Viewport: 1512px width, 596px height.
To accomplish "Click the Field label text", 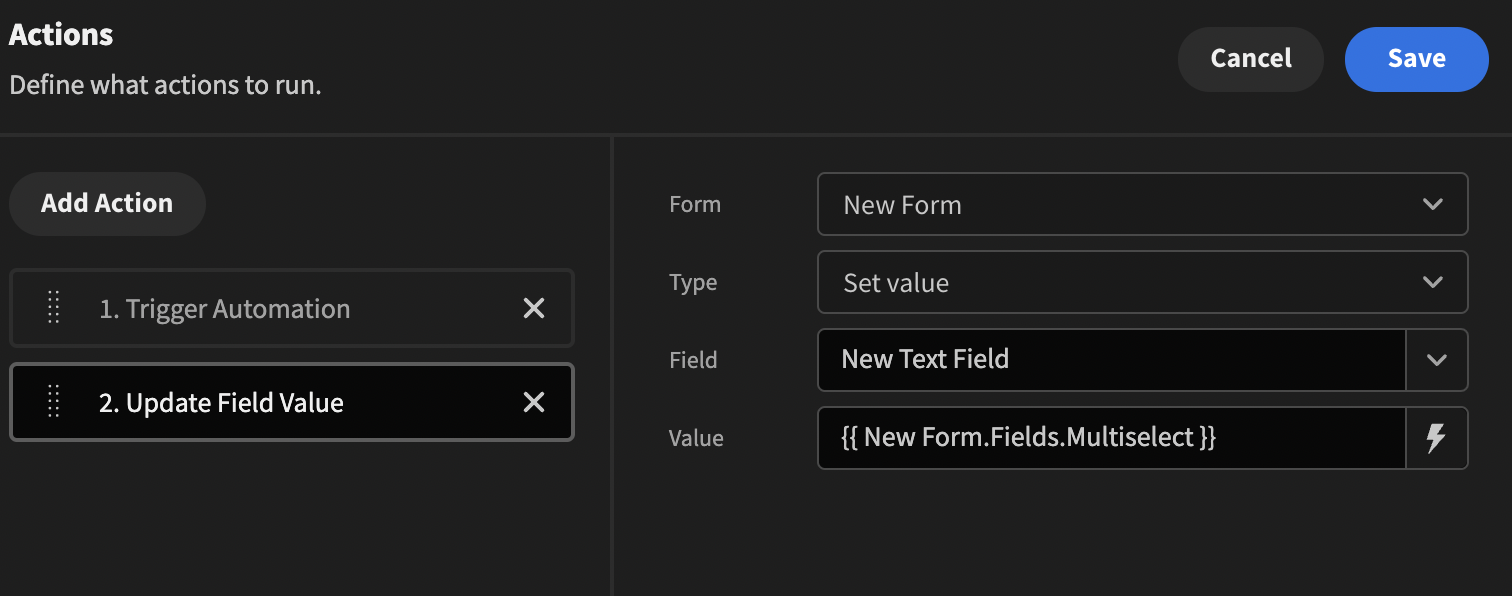I will click(x=693, y=360).
